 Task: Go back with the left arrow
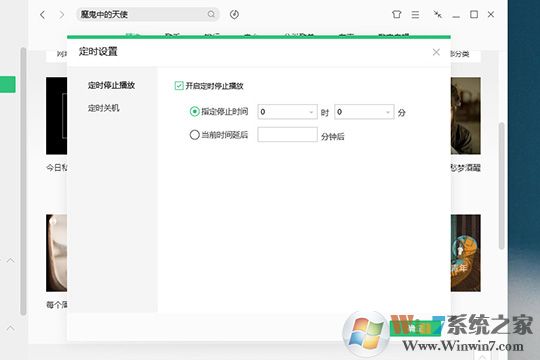42,14
